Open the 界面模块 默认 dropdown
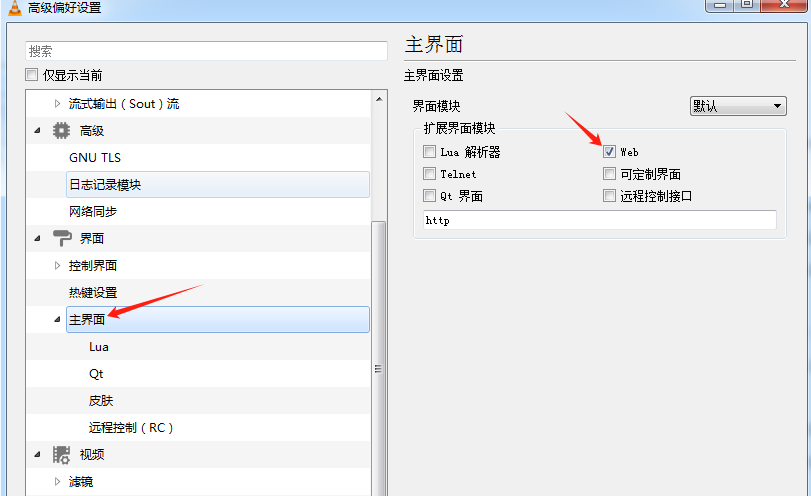This screenshot has height=496, width=811. click(738, 106)
